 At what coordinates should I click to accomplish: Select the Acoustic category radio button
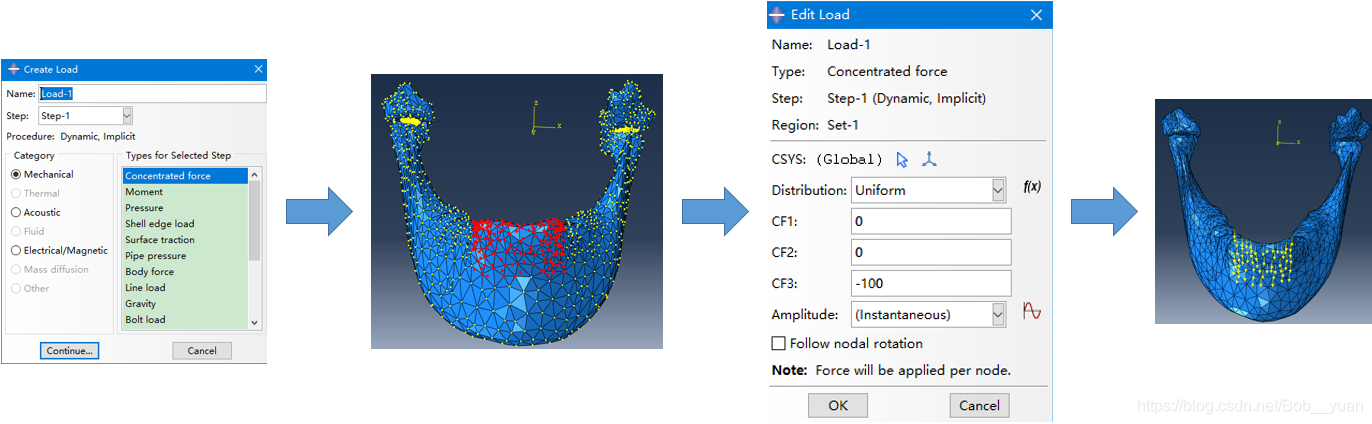(x=16, y=212)
